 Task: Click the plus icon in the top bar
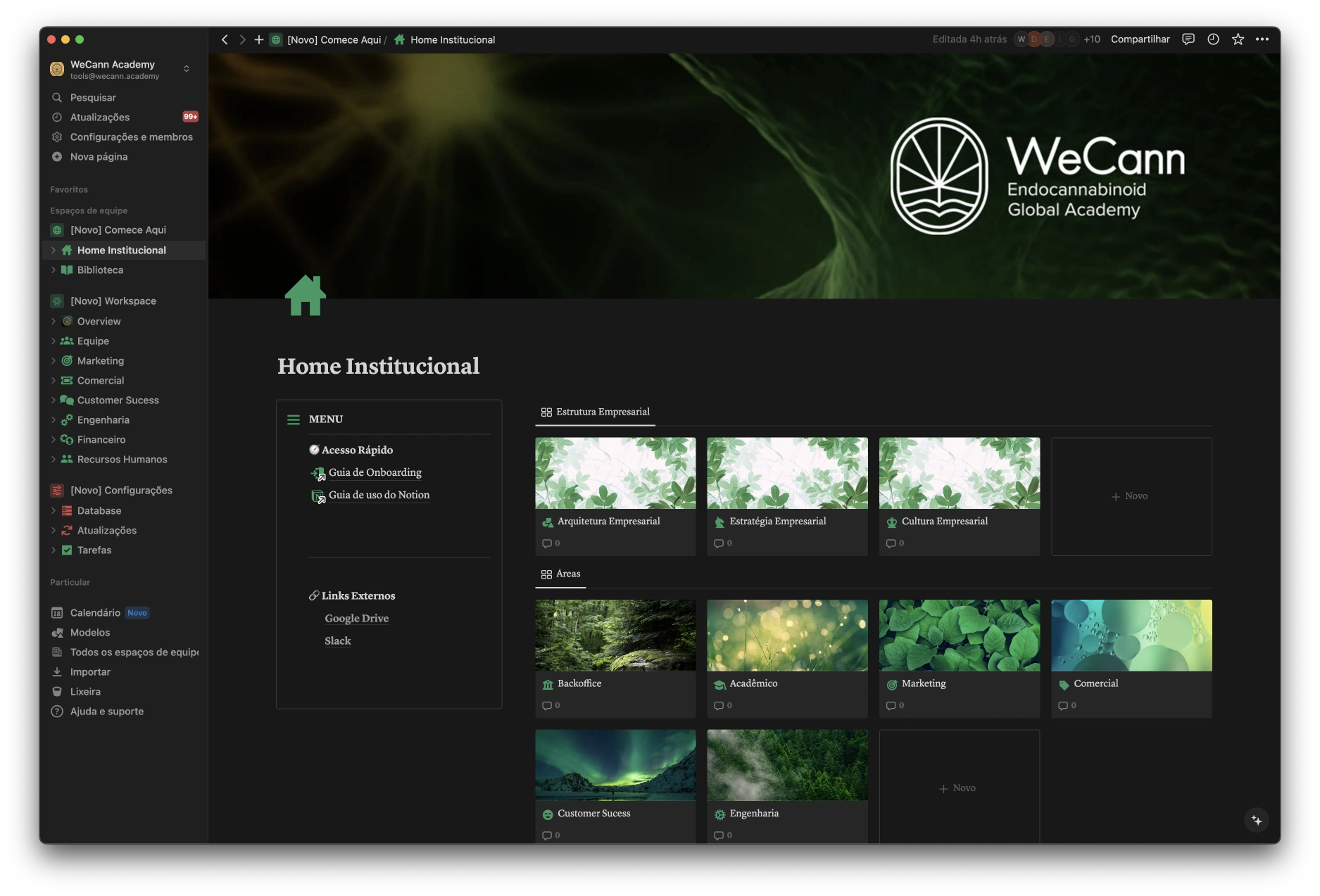[x=259, y=40]
